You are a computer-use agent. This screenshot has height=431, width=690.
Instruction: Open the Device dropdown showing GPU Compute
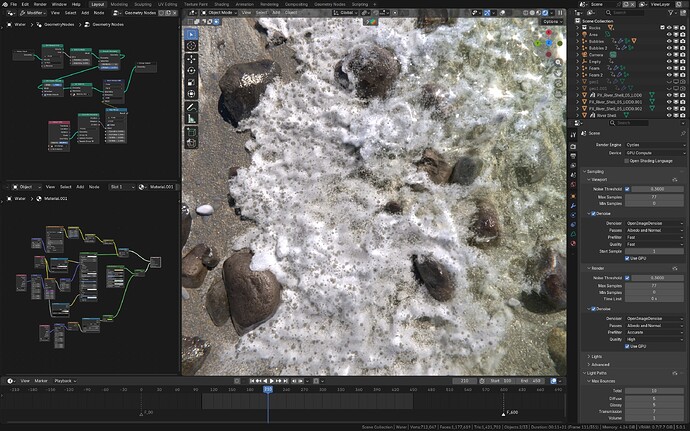pyautogui.click(x=655, y=153)
